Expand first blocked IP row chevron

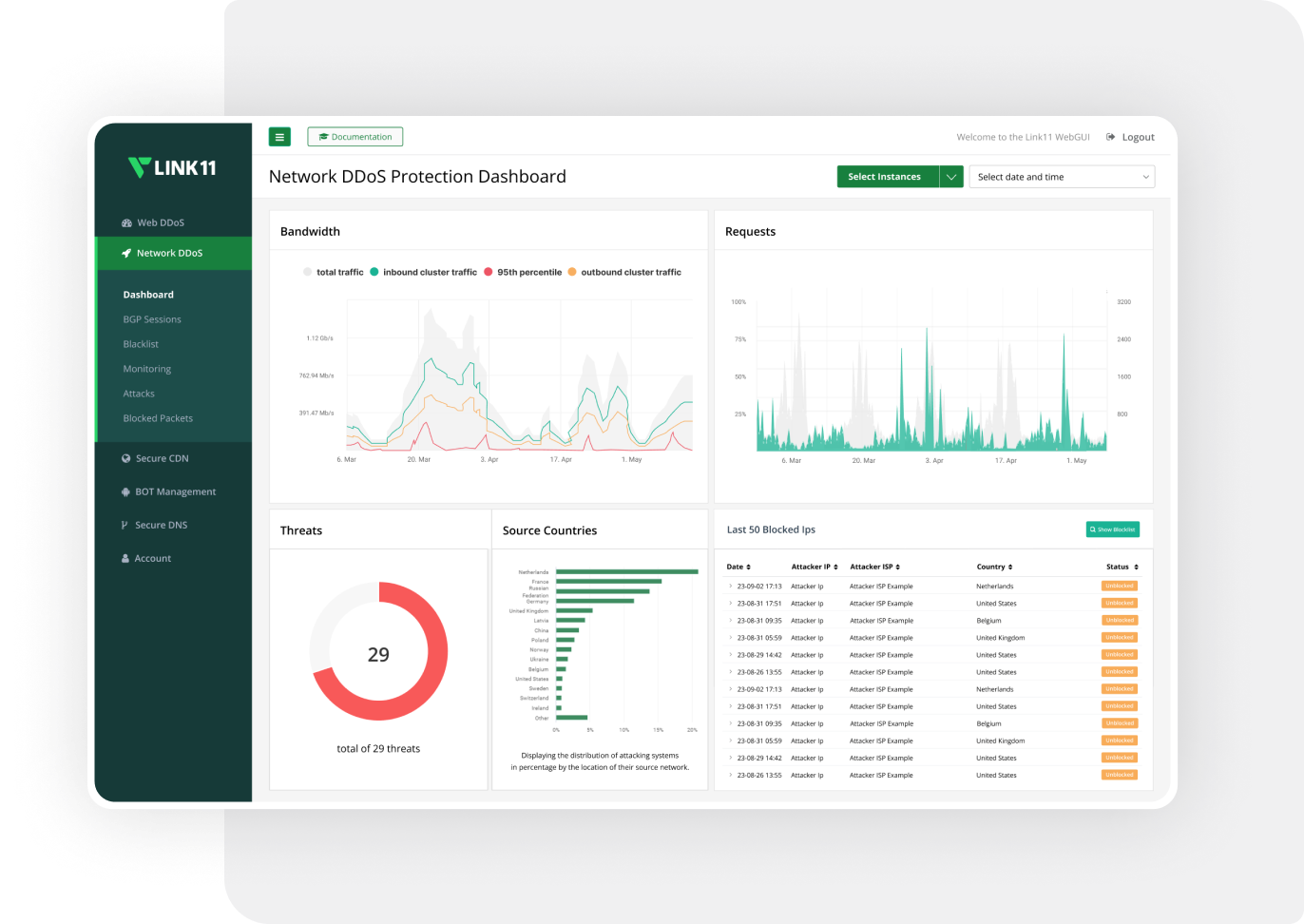click(x=730, y=587)
